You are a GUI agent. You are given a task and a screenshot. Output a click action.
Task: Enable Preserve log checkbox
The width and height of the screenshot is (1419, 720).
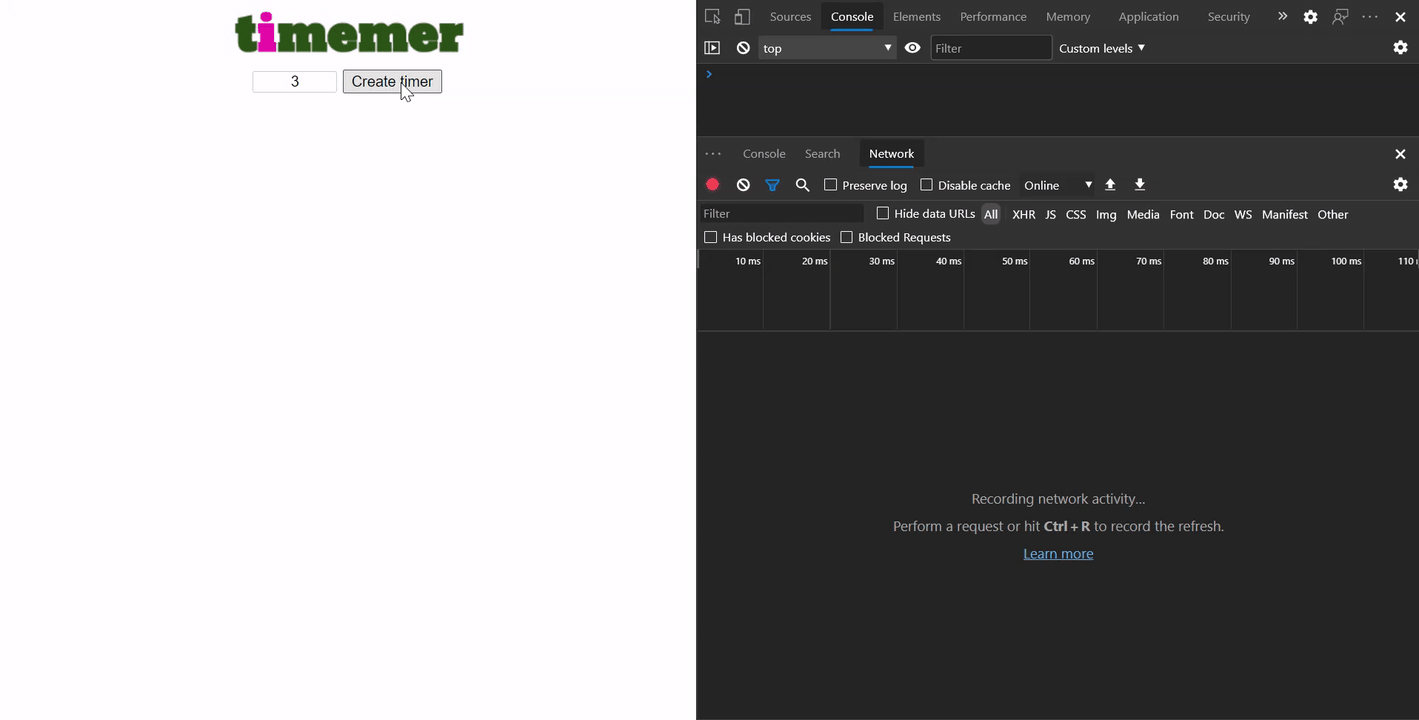pos(830,185)
